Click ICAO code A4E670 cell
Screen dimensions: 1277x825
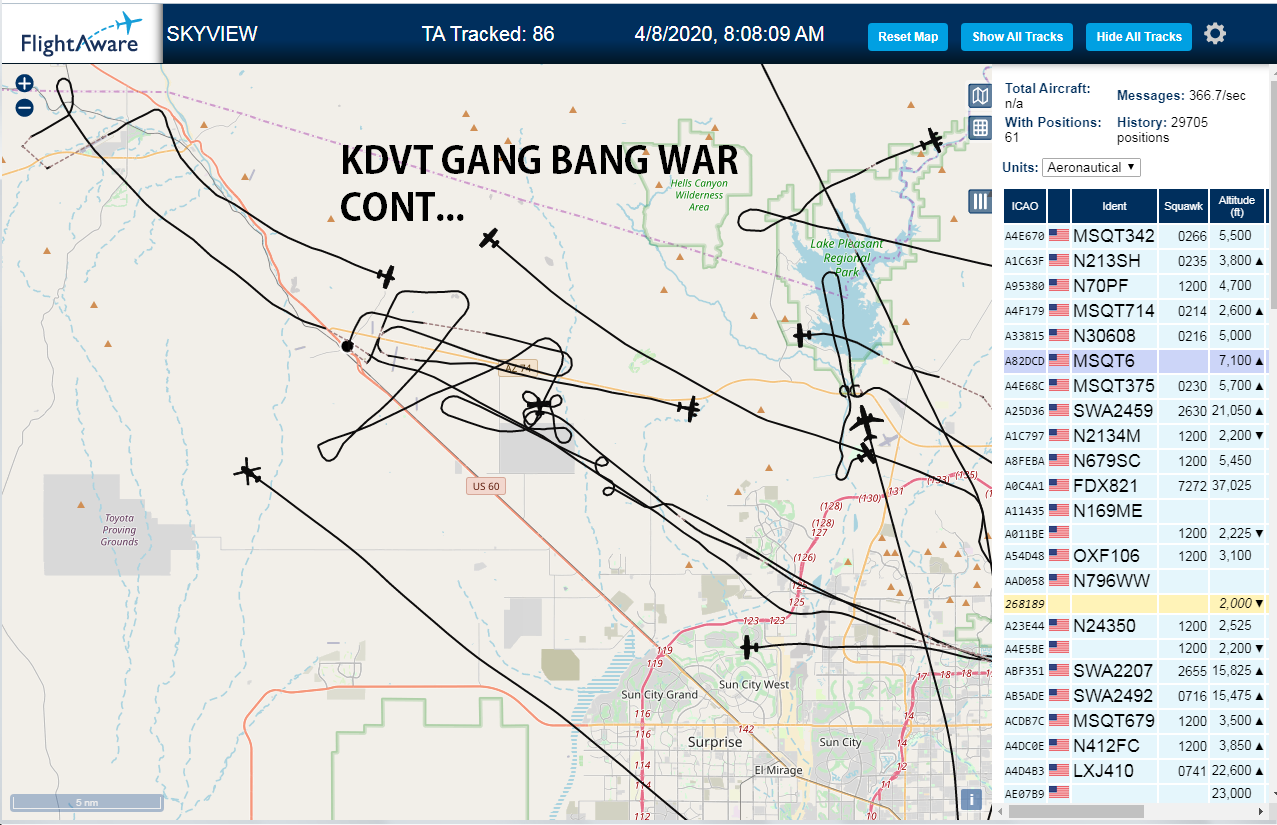pyautogui.click(x=1024, y=236)
